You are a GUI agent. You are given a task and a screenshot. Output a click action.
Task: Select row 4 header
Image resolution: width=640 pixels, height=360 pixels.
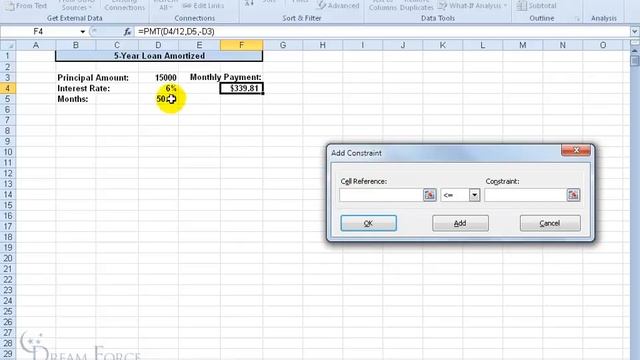click(x=7, y=88)
